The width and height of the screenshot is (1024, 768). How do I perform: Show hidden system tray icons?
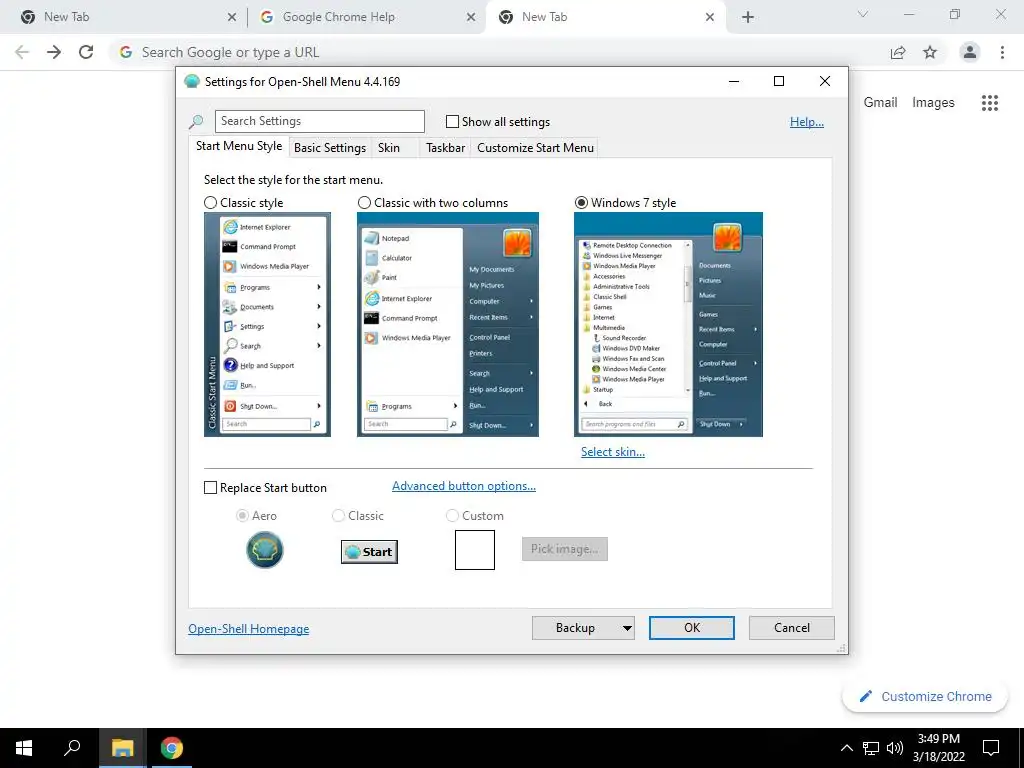[846, 748]
